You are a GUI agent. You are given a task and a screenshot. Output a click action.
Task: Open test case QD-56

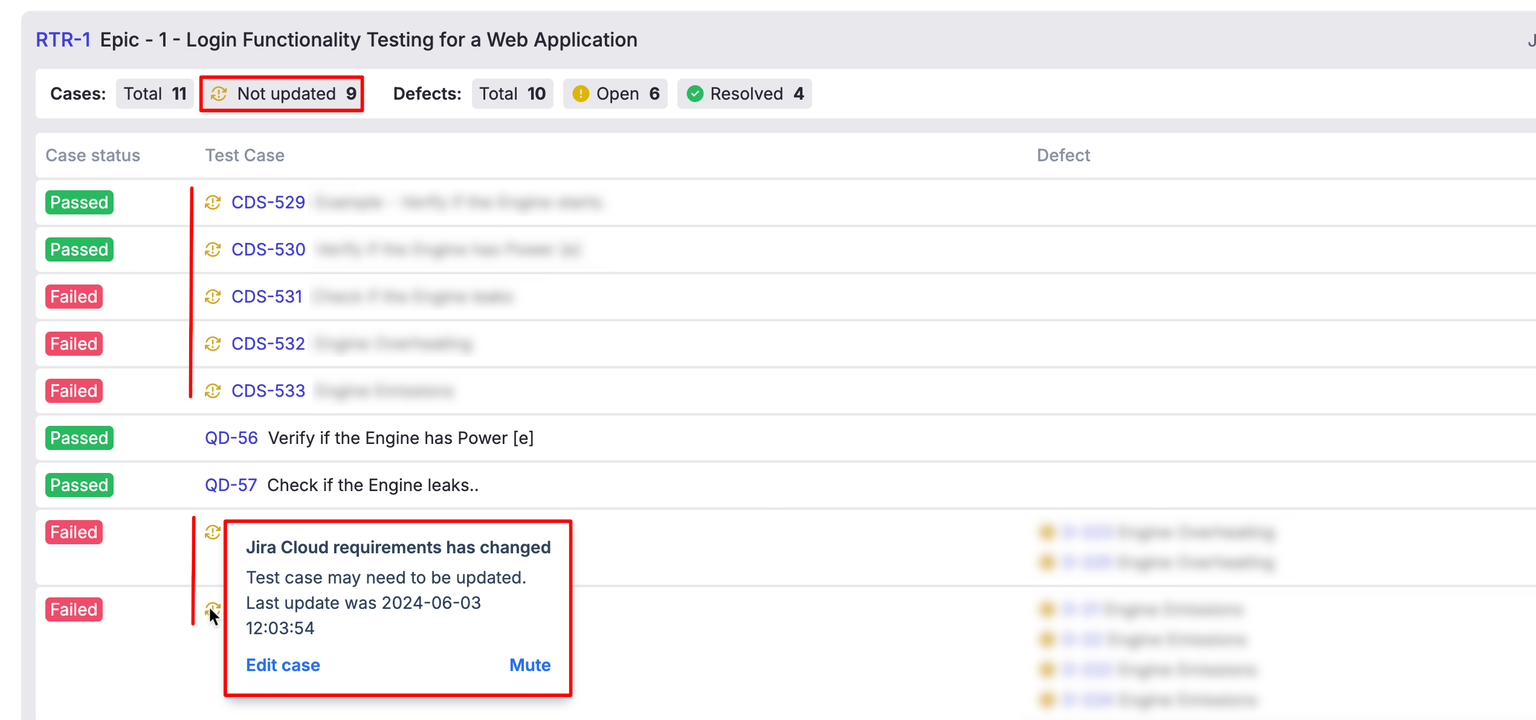click(231, 438)
